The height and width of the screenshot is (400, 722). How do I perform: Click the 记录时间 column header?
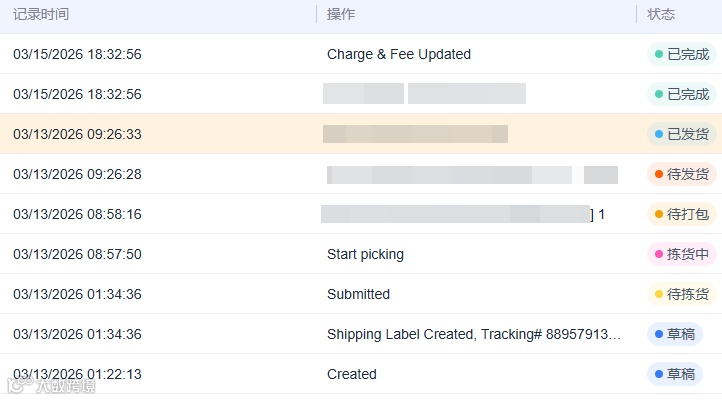[41, 14]
